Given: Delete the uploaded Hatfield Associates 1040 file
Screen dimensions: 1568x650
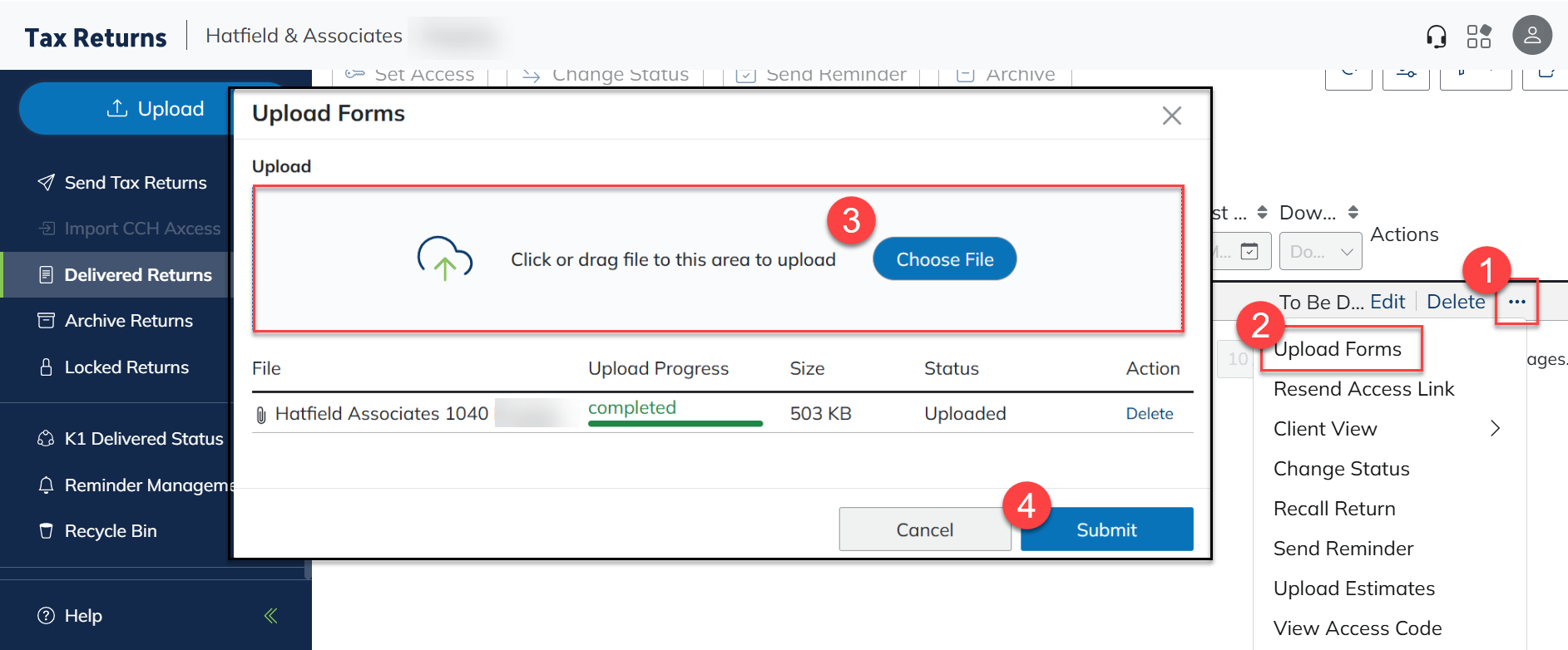Looking at the screenshot, I should click(1149, 414).
